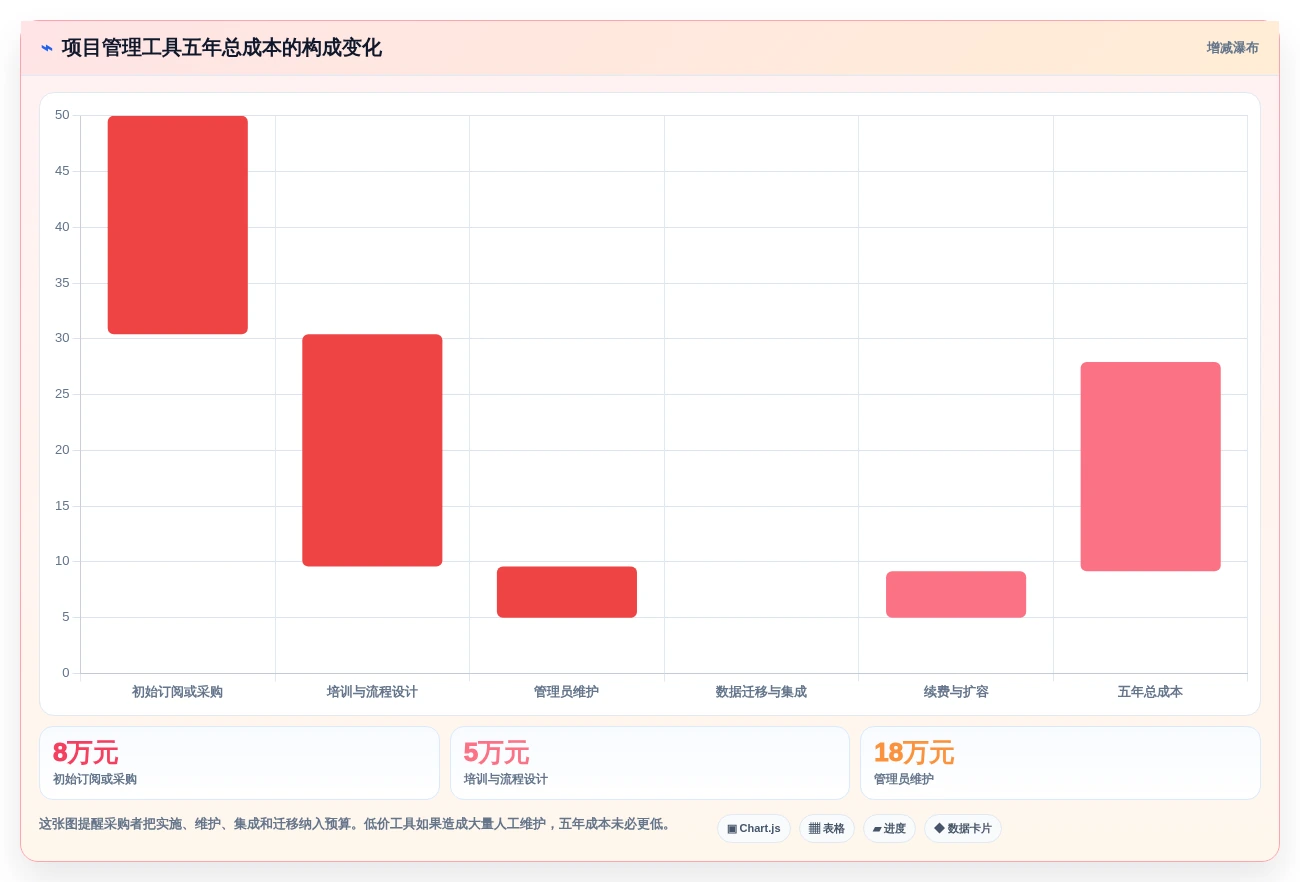Click the x-axis label 管理员维护
1300x882 pixels.
coord(567,692)
